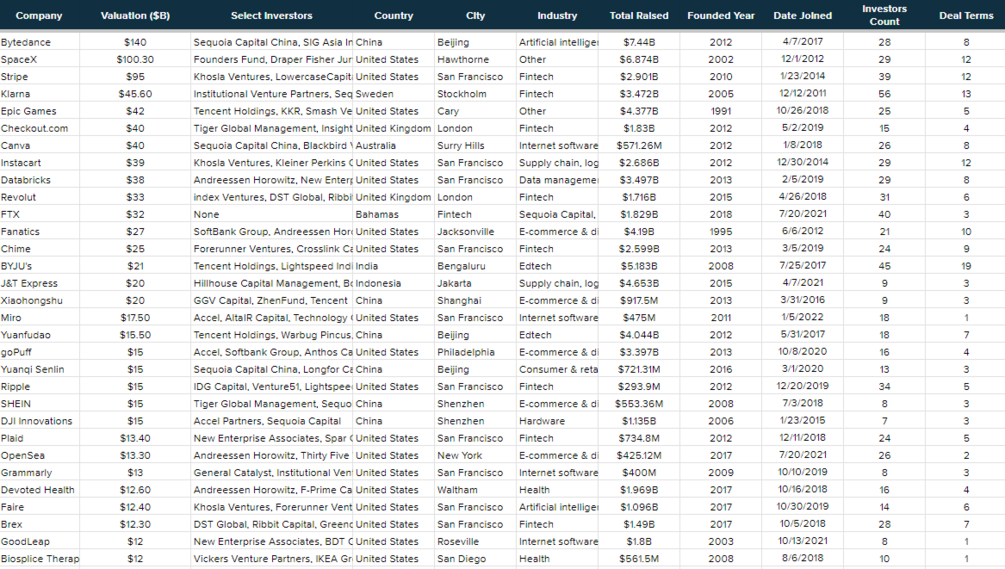Click the Jacksonville city cell
1005x569 pixels.
point(476,232)
